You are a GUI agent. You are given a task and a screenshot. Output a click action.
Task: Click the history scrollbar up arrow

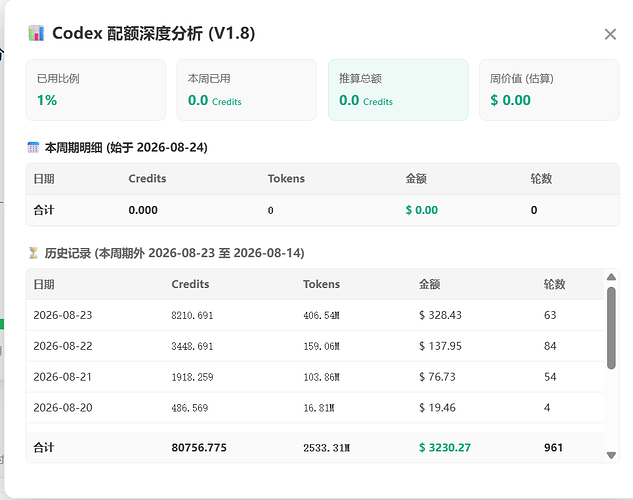click(x=611, y=277)
